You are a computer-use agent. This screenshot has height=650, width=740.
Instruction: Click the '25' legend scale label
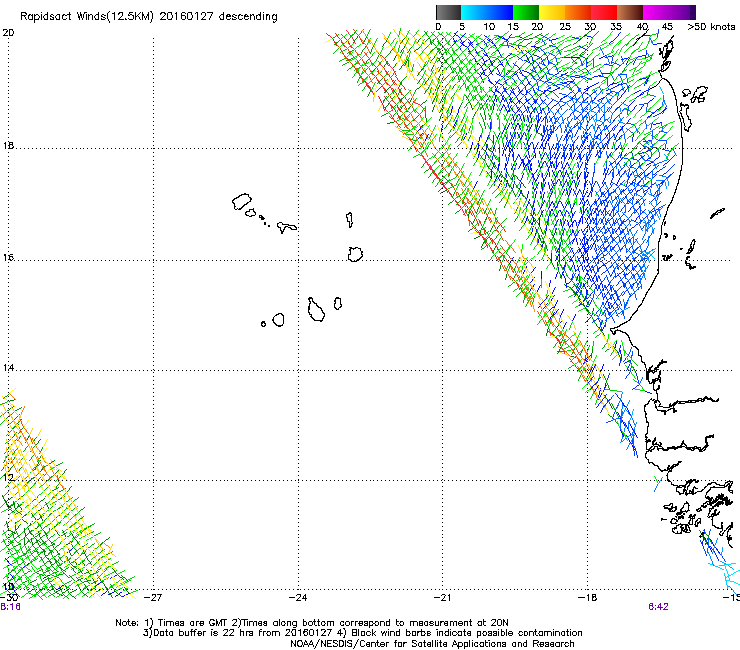tap(565, 27)
